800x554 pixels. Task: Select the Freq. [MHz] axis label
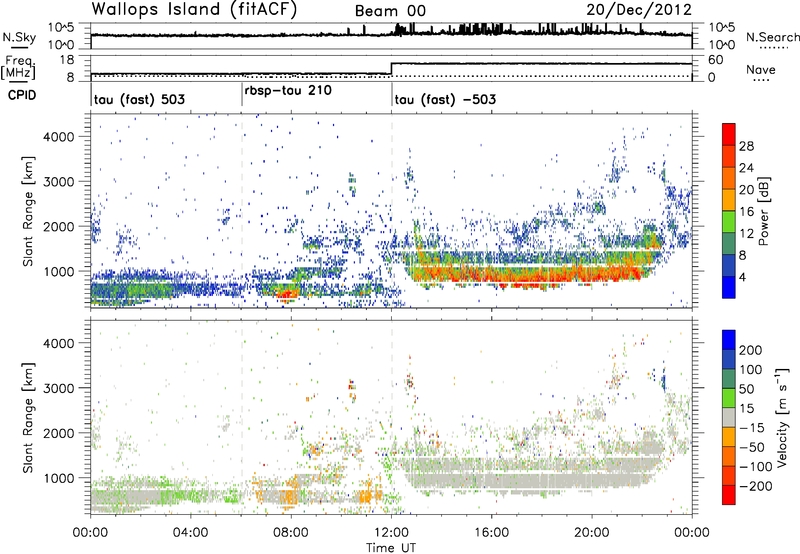pyautogui.click(x=18, y=68)
